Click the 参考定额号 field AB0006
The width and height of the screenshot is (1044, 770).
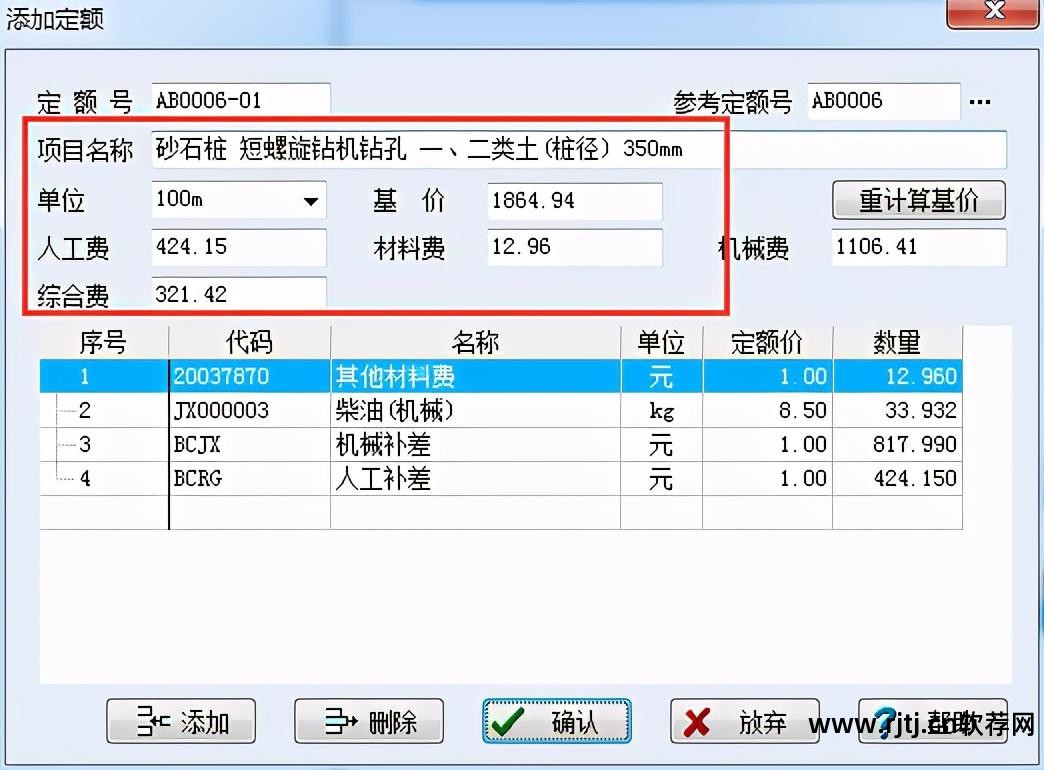884,101
